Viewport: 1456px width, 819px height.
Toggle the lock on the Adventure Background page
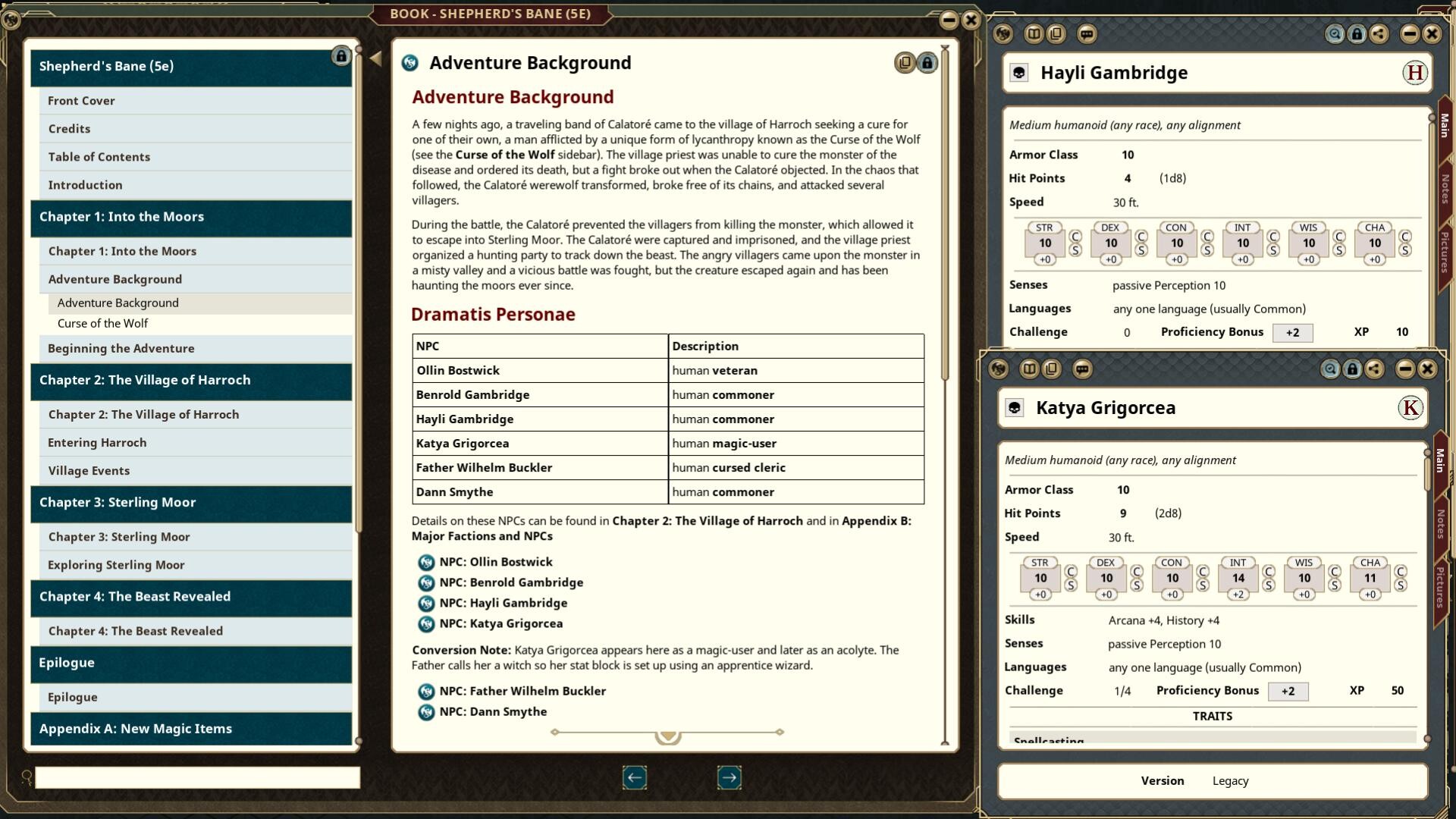[x=927, y=62]
